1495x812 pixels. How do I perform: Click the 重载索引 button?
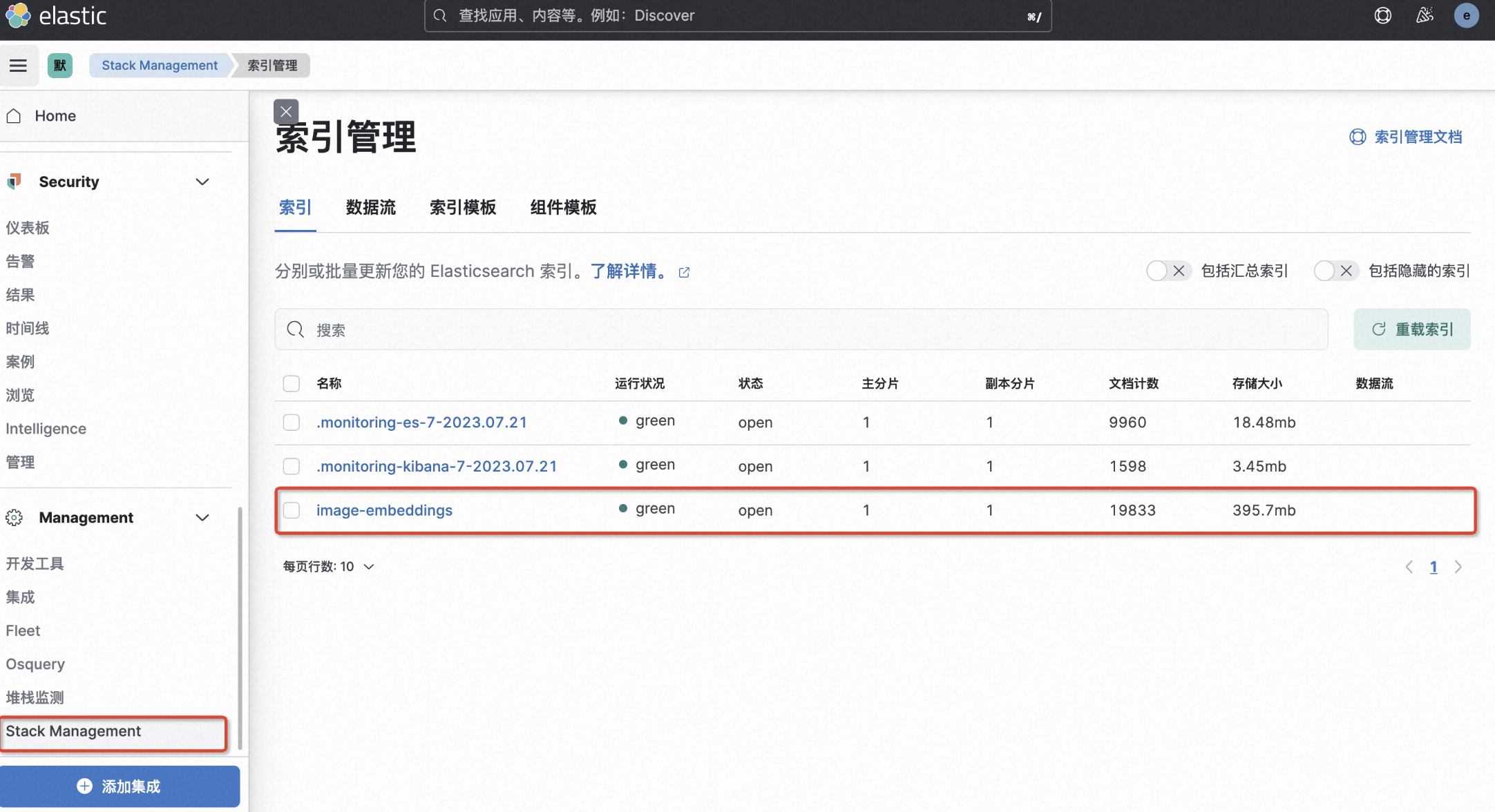[1411, 329]
